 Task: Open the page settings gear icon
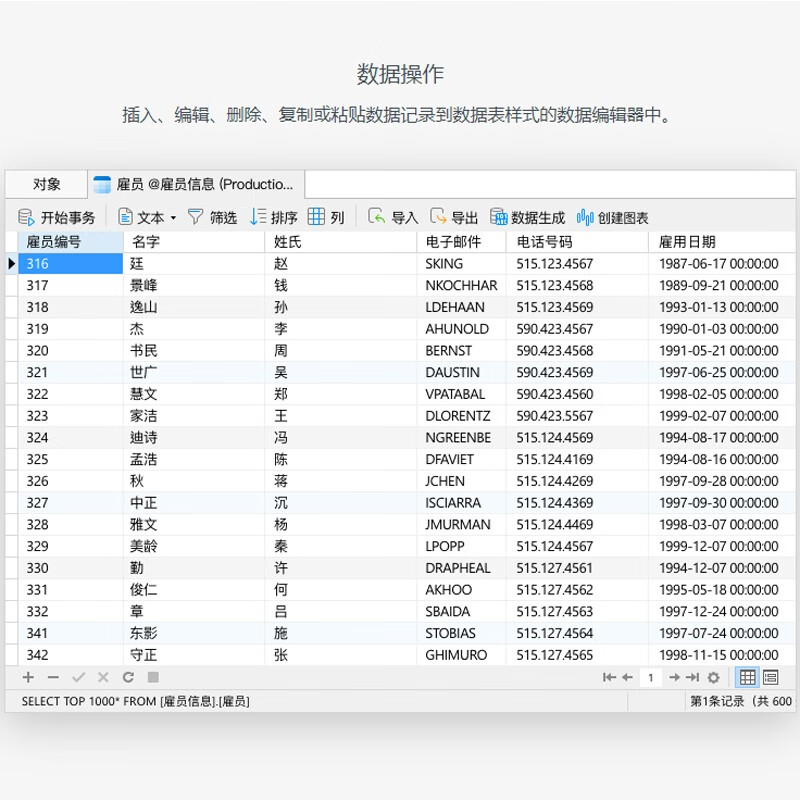click(713, 677)
